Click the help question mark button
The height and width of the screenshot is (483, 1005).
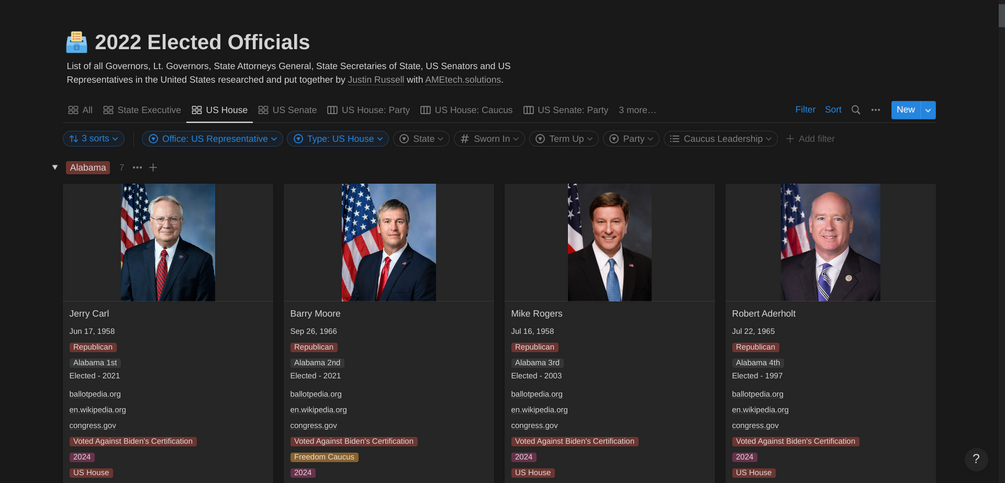pyautogui.click(x=976, y=459)
